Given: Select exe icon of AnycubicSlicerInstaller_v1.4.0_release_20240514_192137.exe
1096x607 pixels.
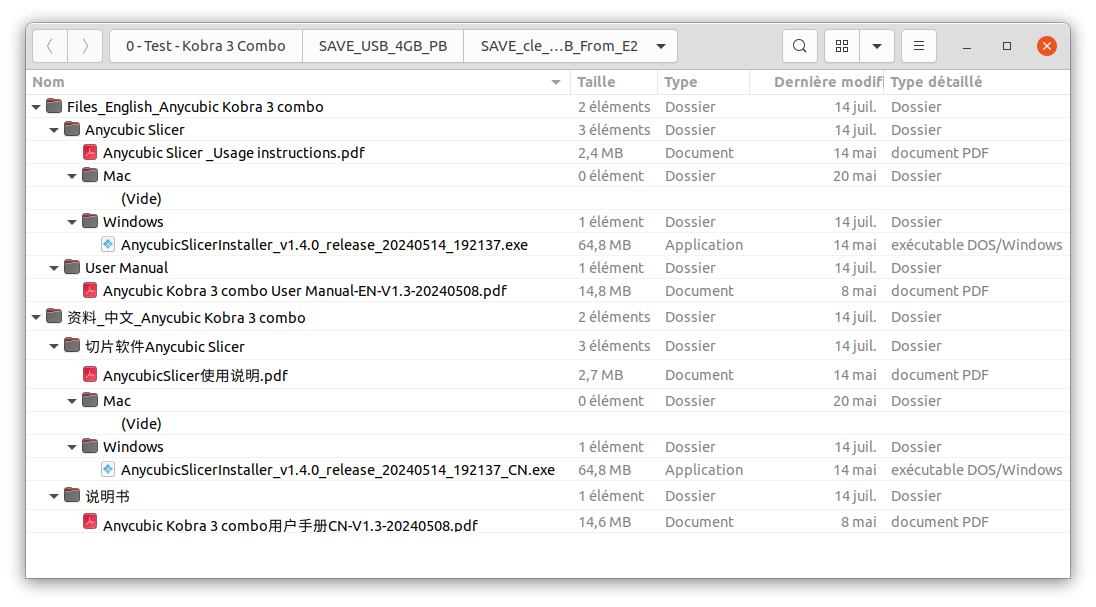Looking at the screenshot, I should point(108,244).
